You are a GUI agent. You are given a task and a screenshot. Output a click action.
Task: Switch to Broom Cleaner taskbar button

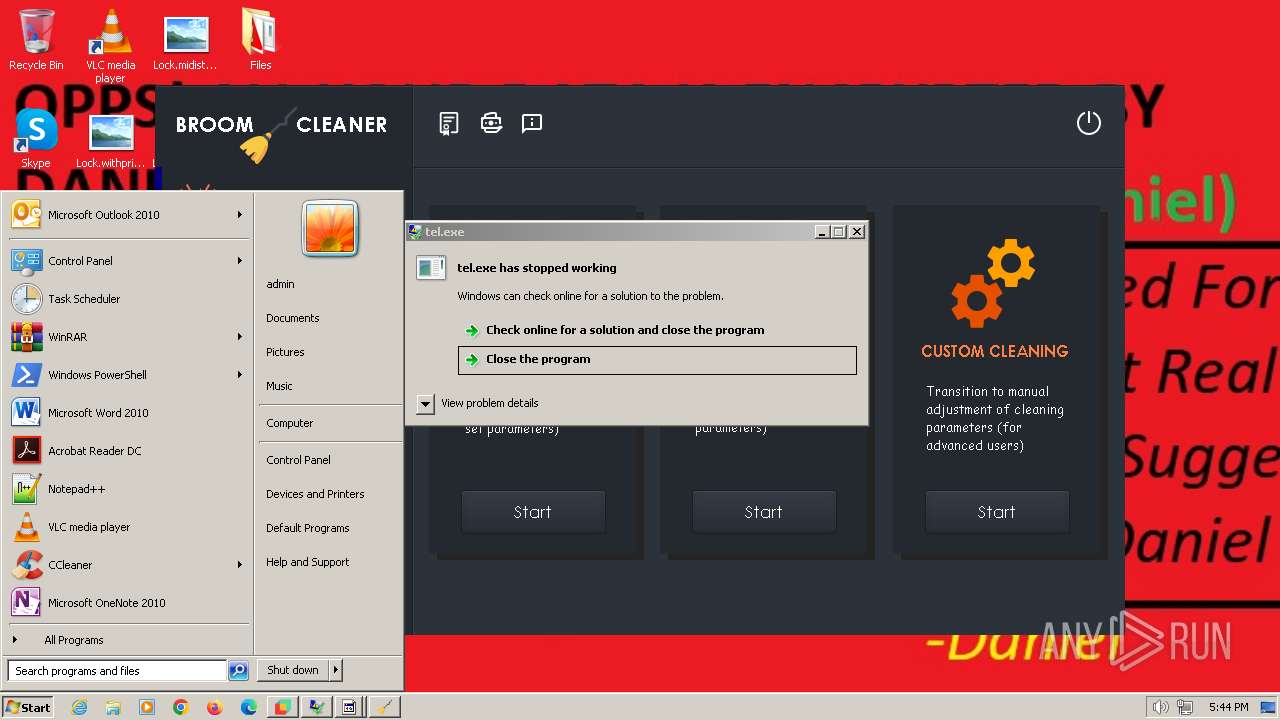(384, 707)
